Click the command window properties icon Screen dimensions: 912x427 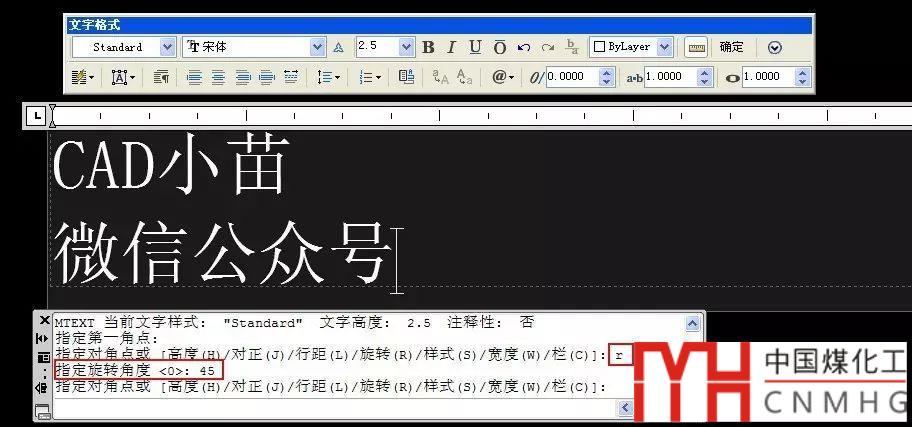click(43, 357)
